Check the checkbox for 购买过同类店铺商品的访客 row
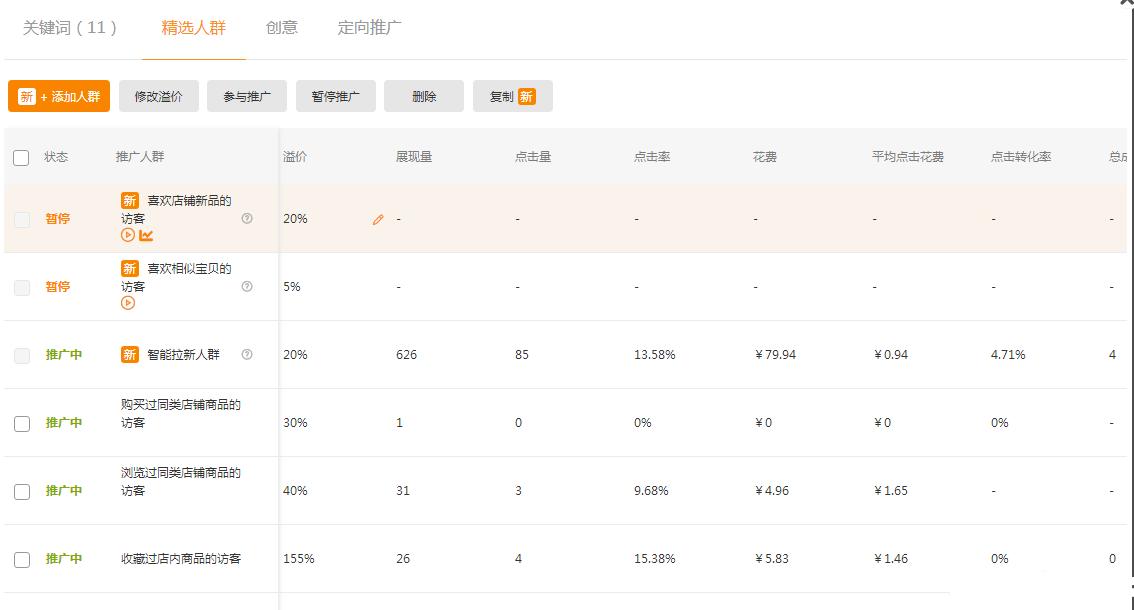 tap(22, 423)
